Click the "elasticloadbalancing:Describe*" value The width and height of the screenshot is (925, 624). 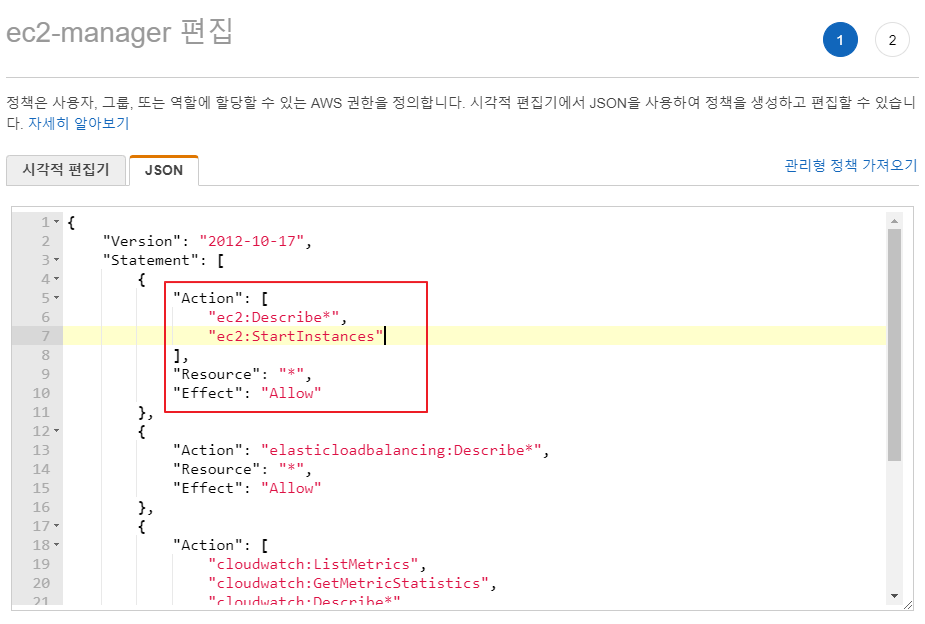click(401, 451)
